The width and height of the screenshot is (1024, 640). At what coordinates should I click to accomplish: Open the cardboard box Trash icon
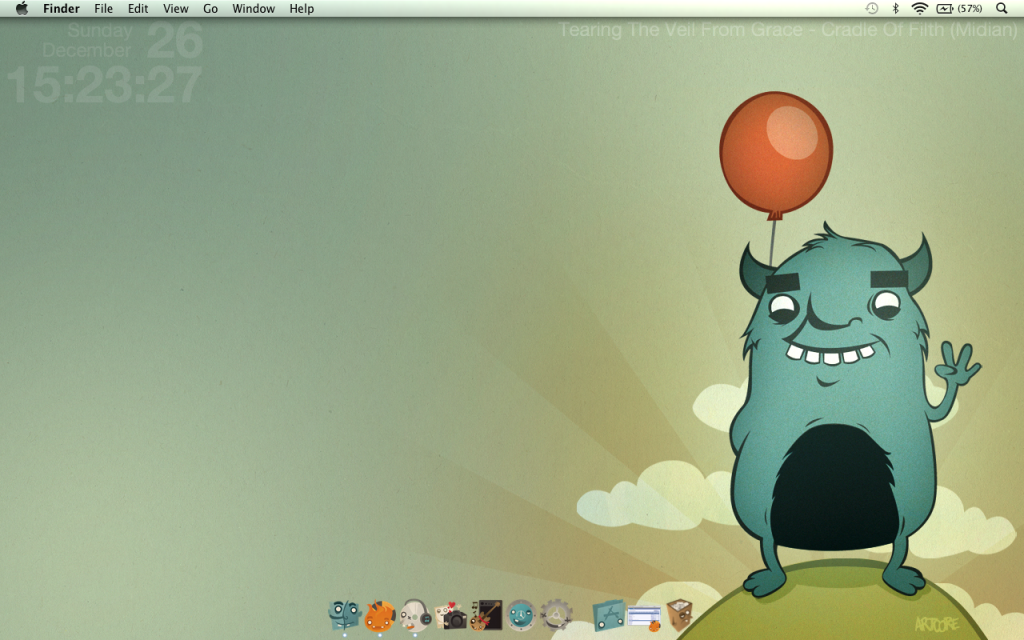pyautogui.click(x=679, y=616)
